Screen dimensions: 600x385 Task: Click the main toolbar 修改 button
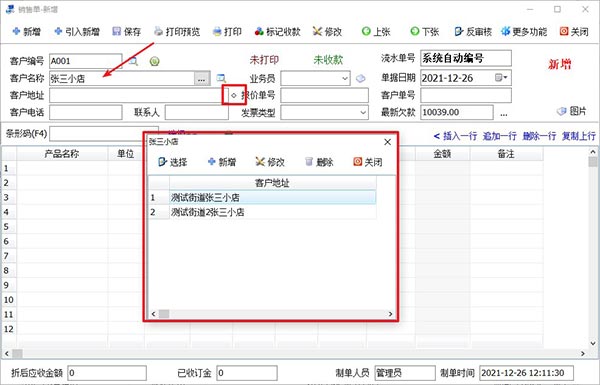(x=327, y=31)
